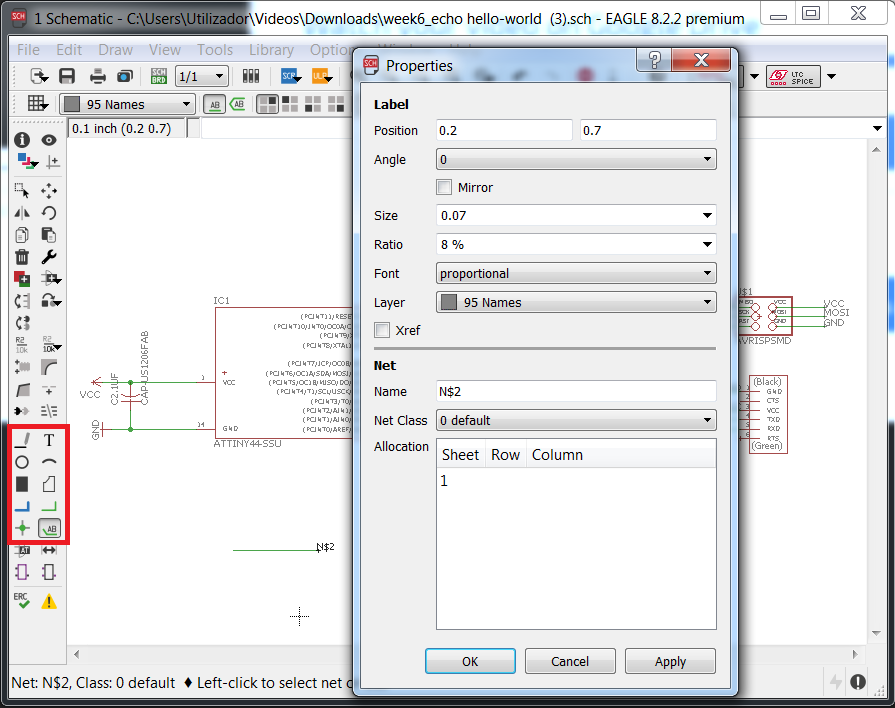Select the Polygon tool

tap(49, 484)
